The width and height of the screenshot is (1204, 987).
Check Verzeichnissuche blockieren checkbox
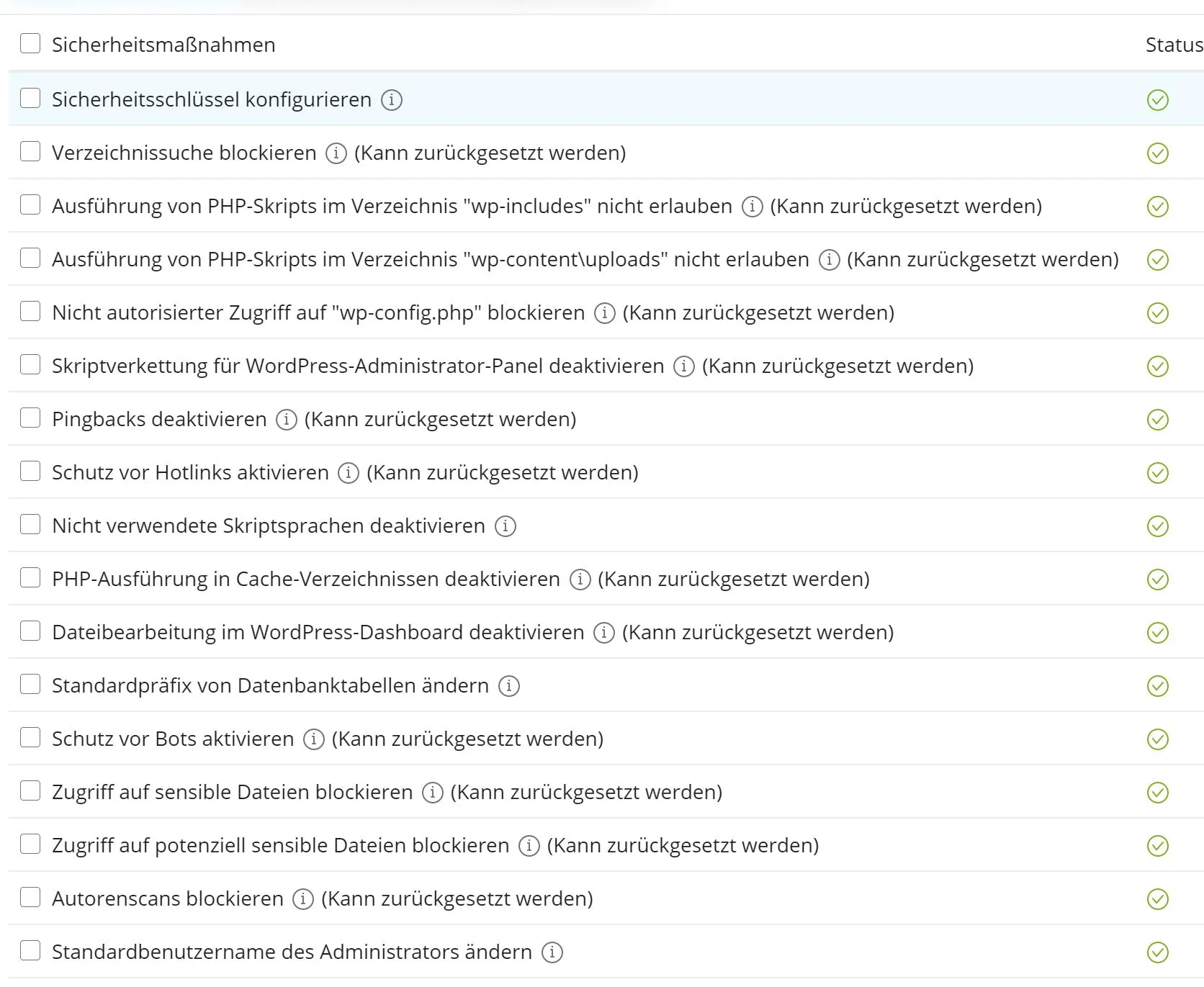[30, 151]
